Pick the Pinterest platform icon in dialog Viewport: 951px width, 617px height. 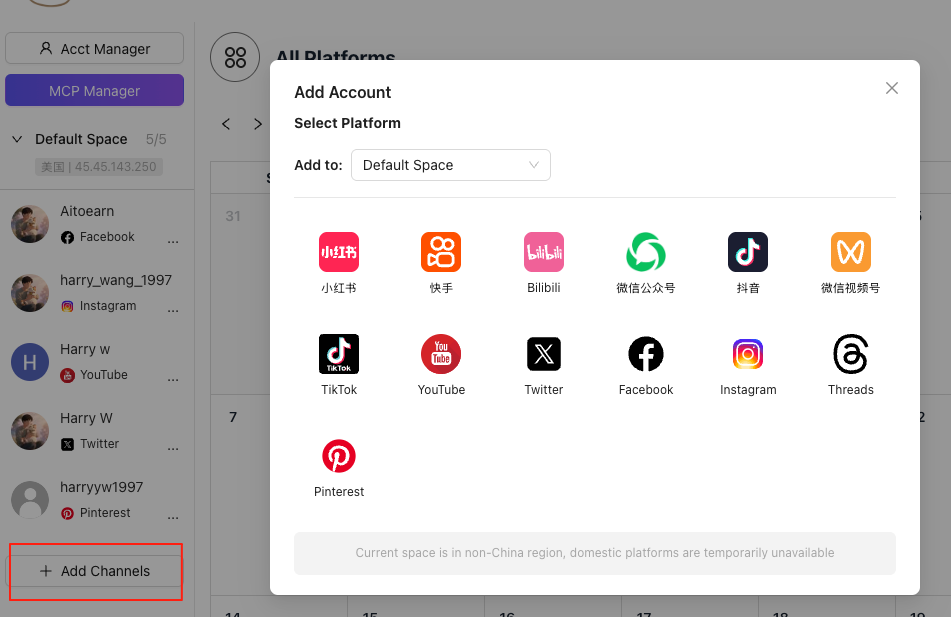(x=338, y=456)
